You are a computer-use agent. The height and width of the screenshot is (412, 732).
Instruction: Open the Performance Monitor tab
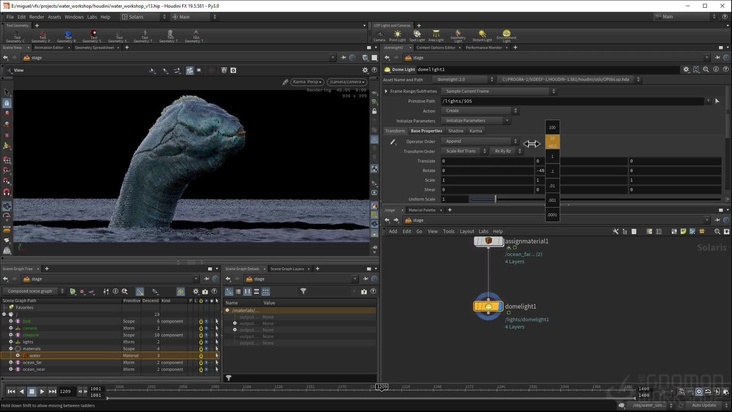484,47
